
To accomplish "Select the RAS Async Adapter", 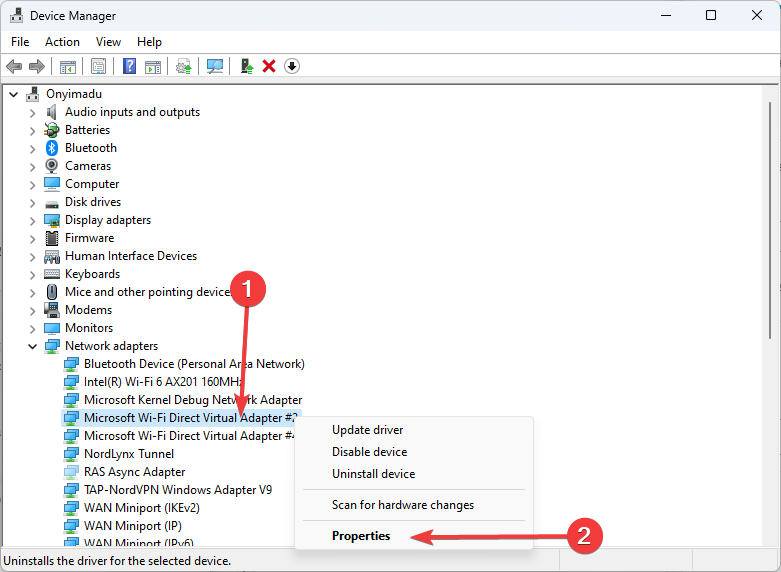I will point(134,471).
